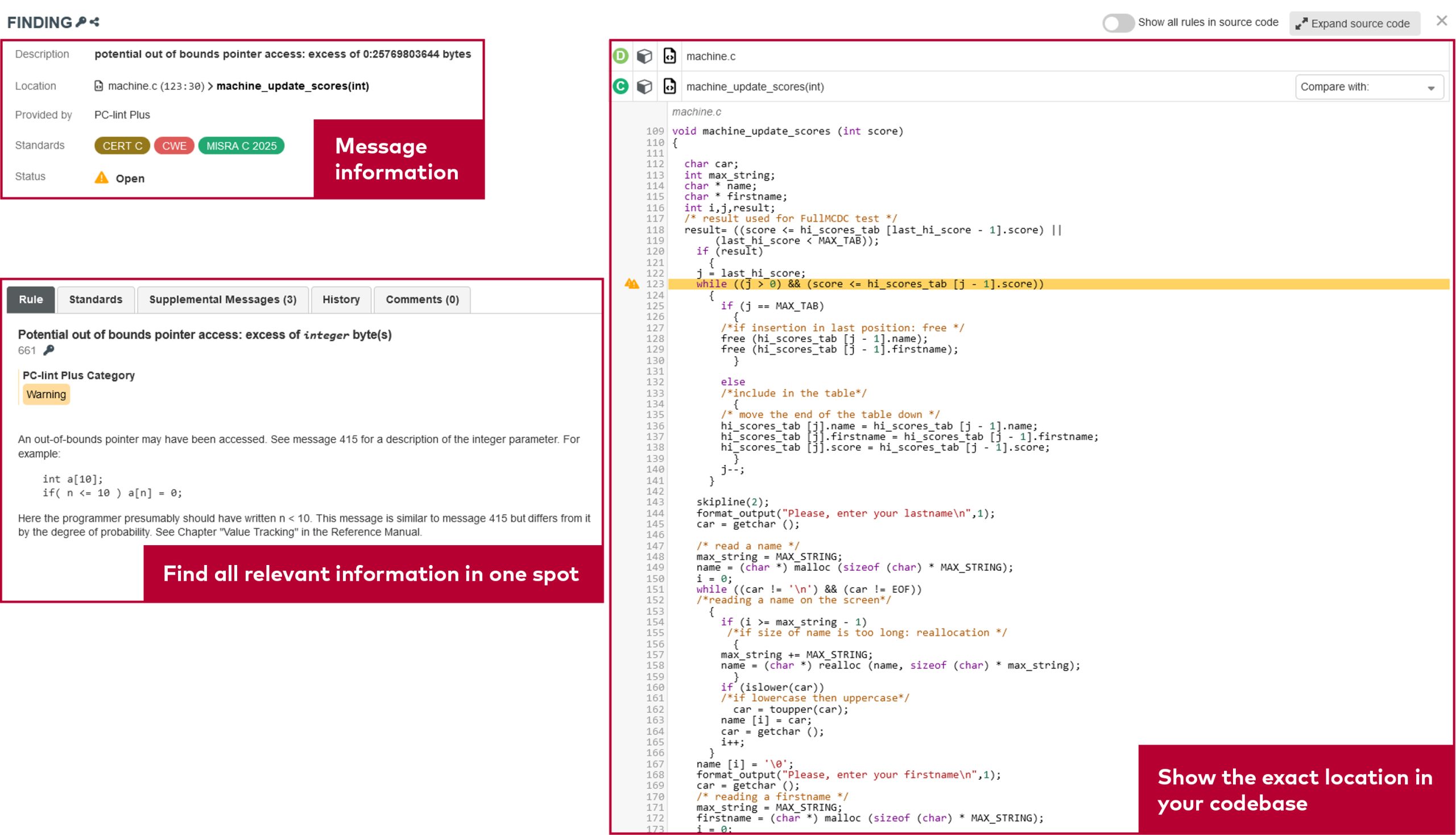Open the Supplemental Messages (3) tab
The image size is (1456, 835).
pos(222,300)
